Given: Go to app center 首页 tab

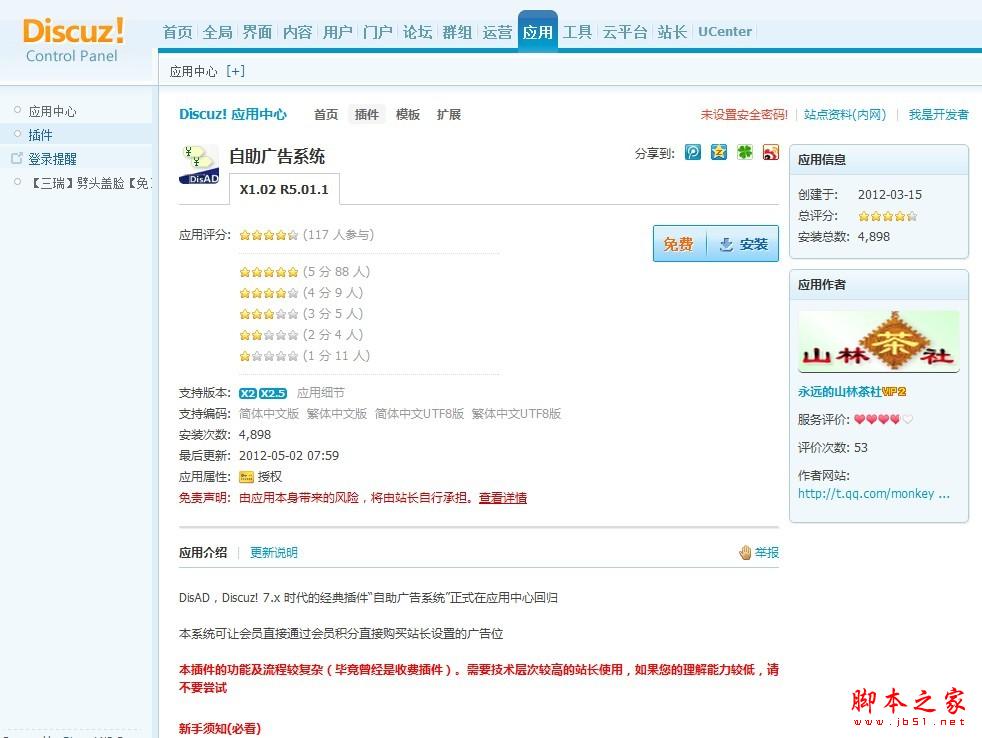Looking at the screenshot, I should 326,115.
